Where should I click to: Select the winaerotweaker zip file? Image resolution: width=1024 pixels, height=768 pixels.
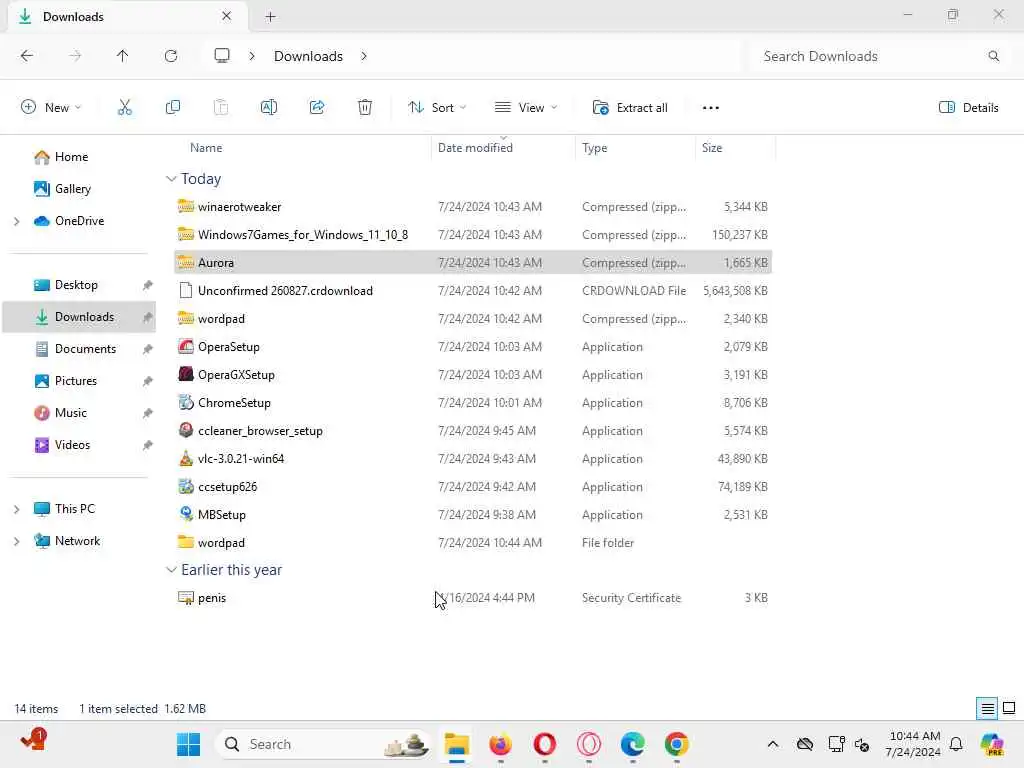(x=473, y=206)
